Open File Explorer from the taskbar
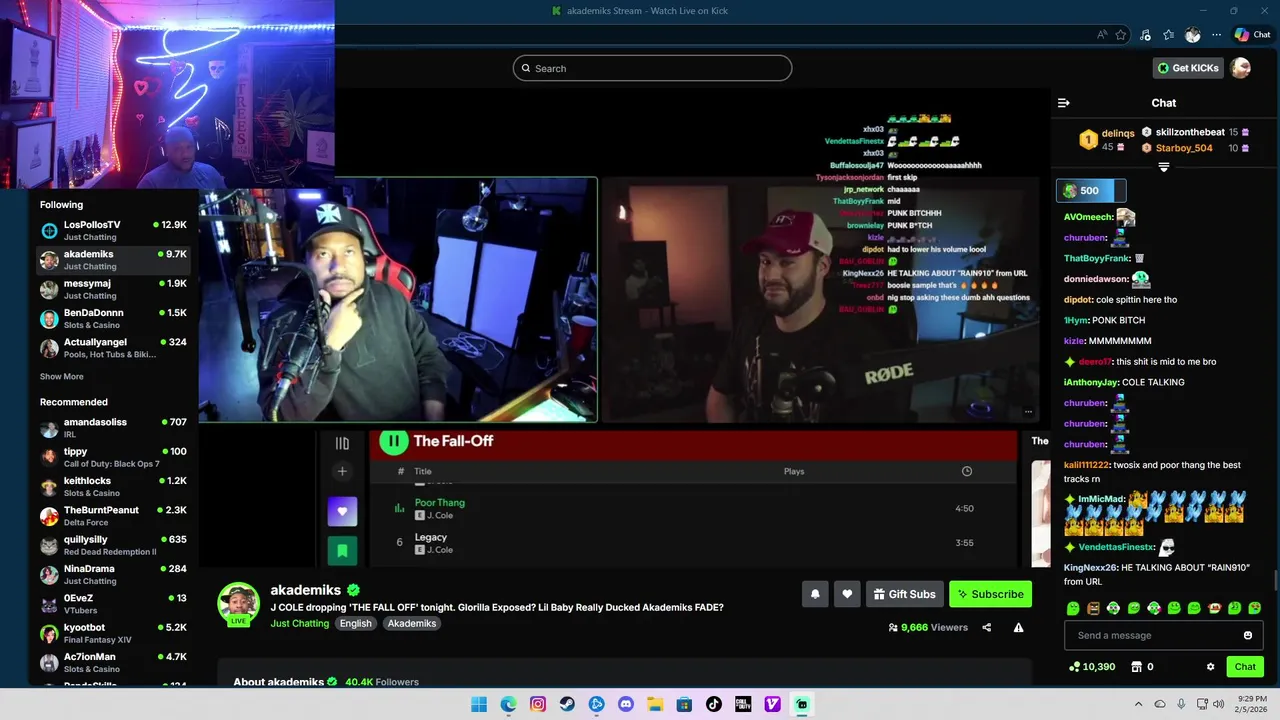 click(655, 704)
